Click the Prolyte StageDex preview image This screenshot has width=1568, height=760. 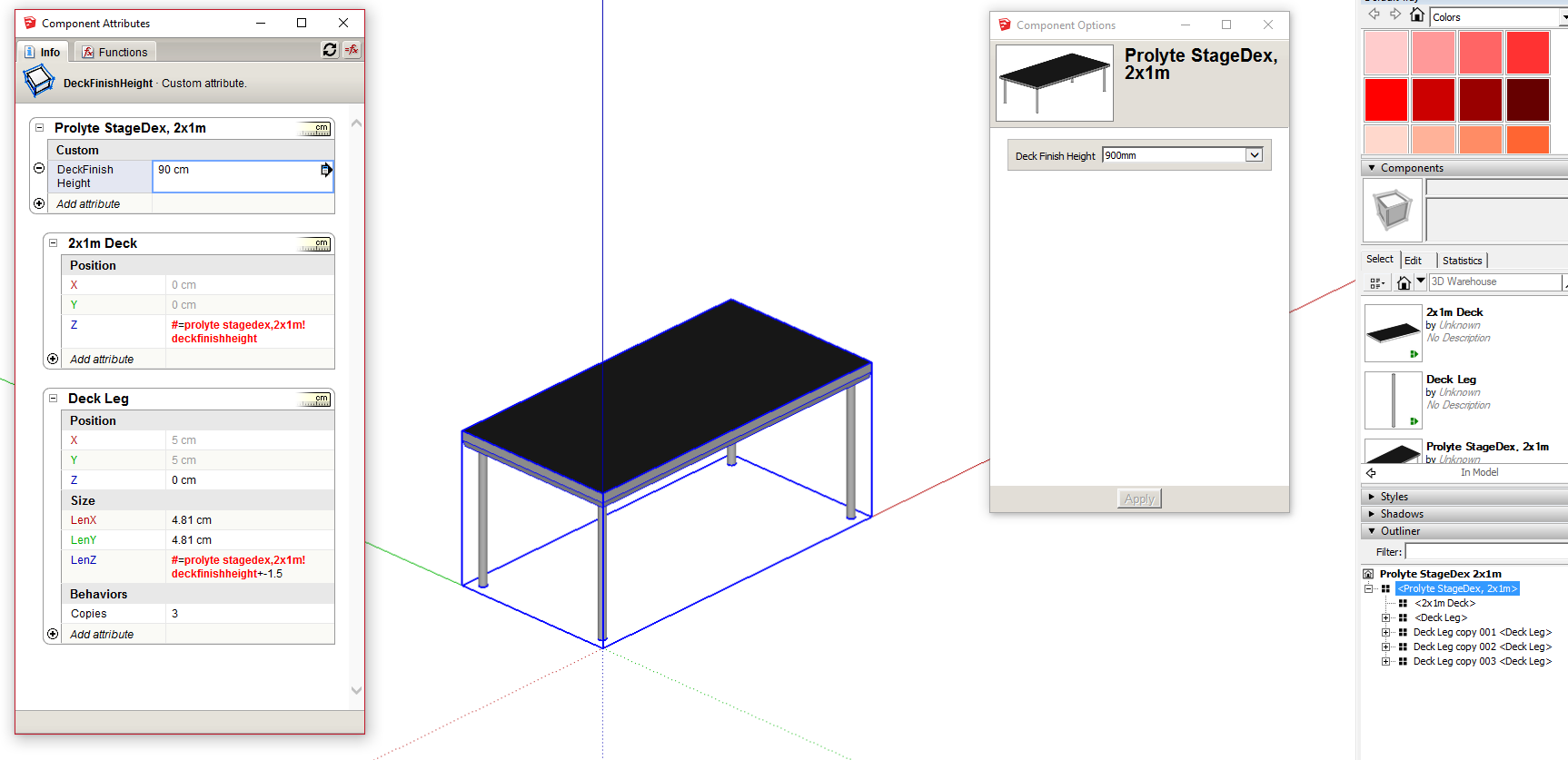pos(1055,83)
